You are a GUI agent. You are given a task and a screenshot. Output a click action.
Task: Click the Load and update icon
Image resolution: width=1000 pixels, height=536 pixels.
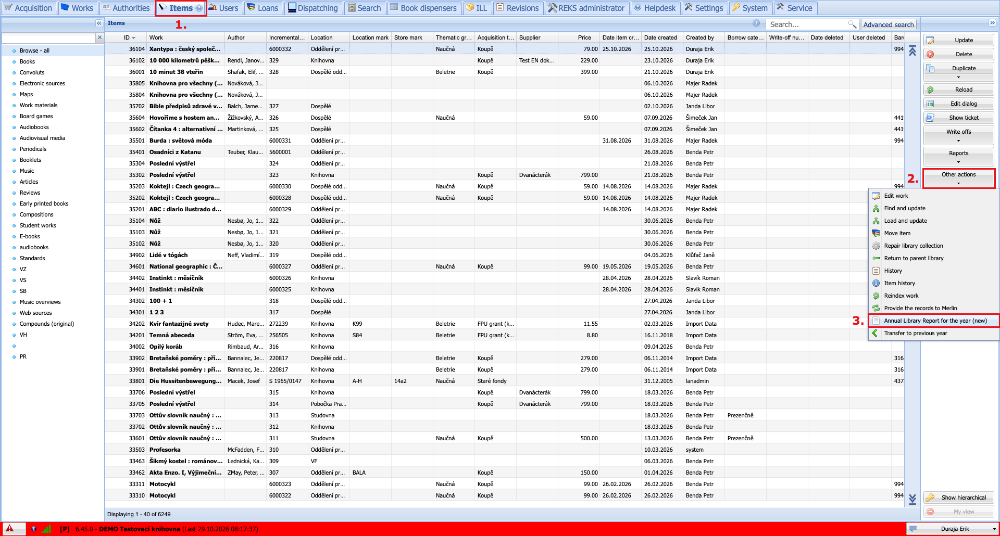(876, 221)
